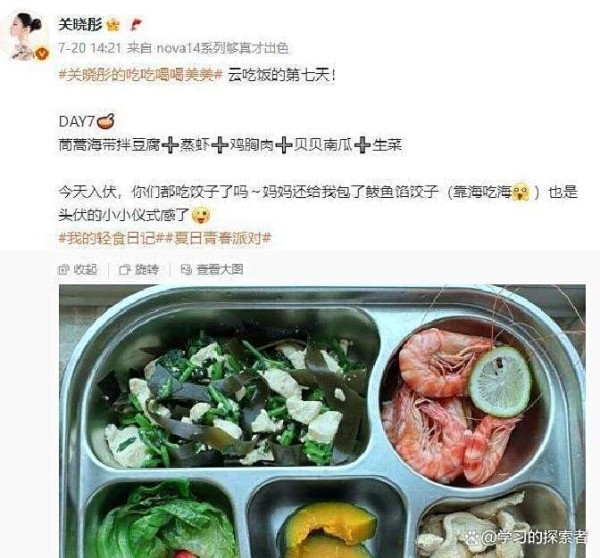Open the 关晓彤 username link
The image size is (600, 558).
pyautogui.click(x=80, y=25)
